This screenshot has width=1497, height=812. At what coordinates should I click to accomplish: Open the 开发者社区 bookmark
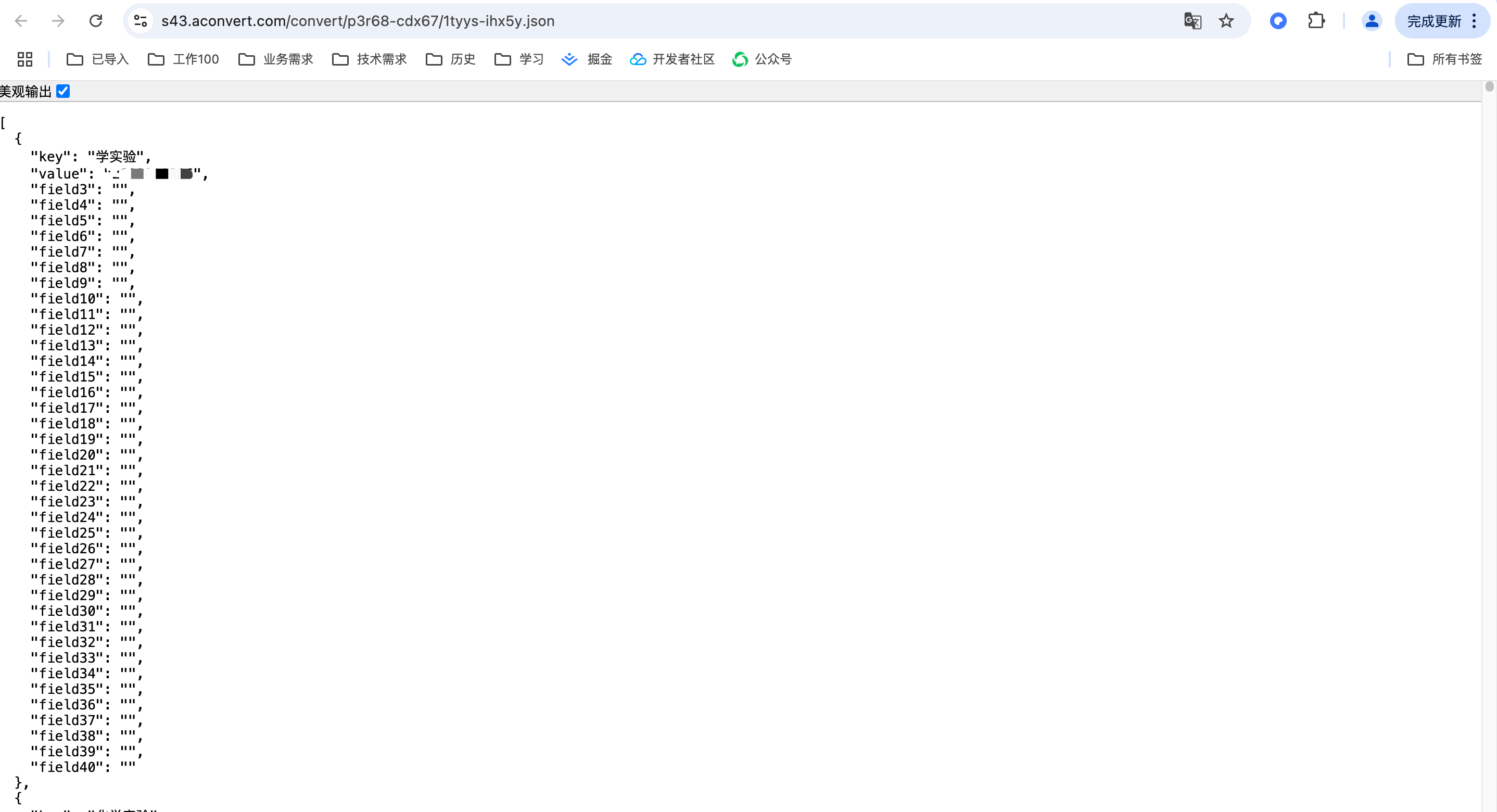point(673,59)
